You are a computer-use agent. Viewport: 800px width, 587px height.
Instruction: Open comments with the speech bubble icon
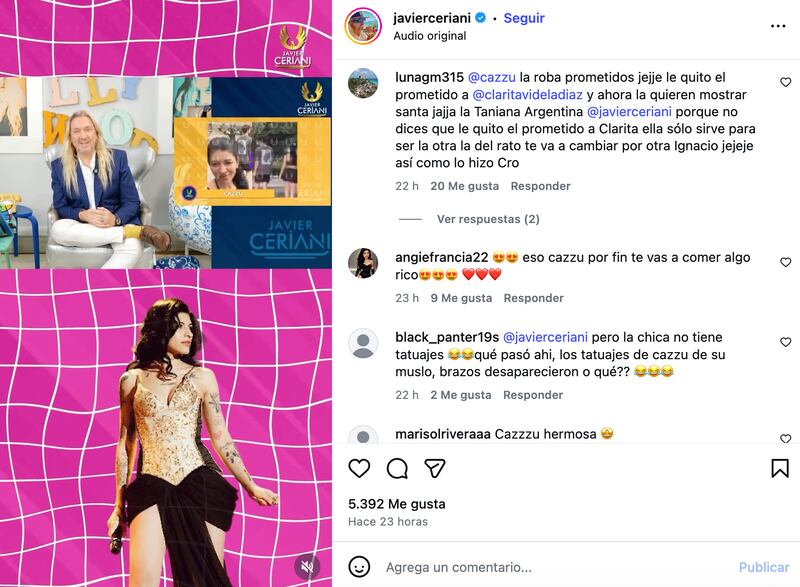click(397, 468)
